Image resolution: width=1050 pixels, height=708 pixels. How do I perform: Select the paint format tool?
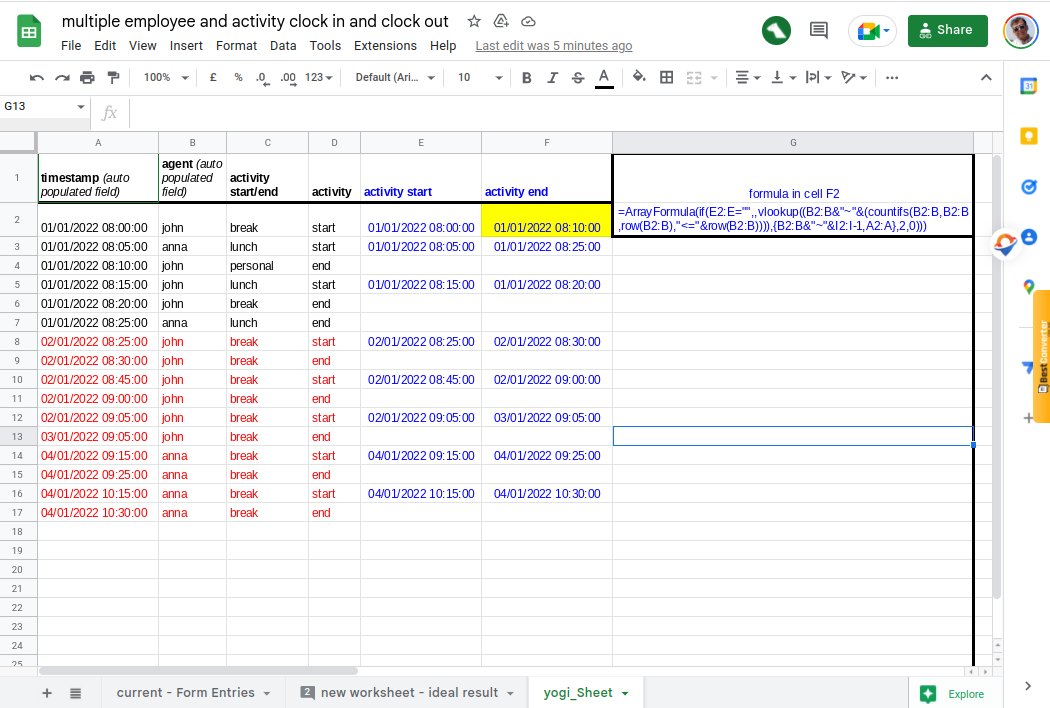tap(112, 77)
